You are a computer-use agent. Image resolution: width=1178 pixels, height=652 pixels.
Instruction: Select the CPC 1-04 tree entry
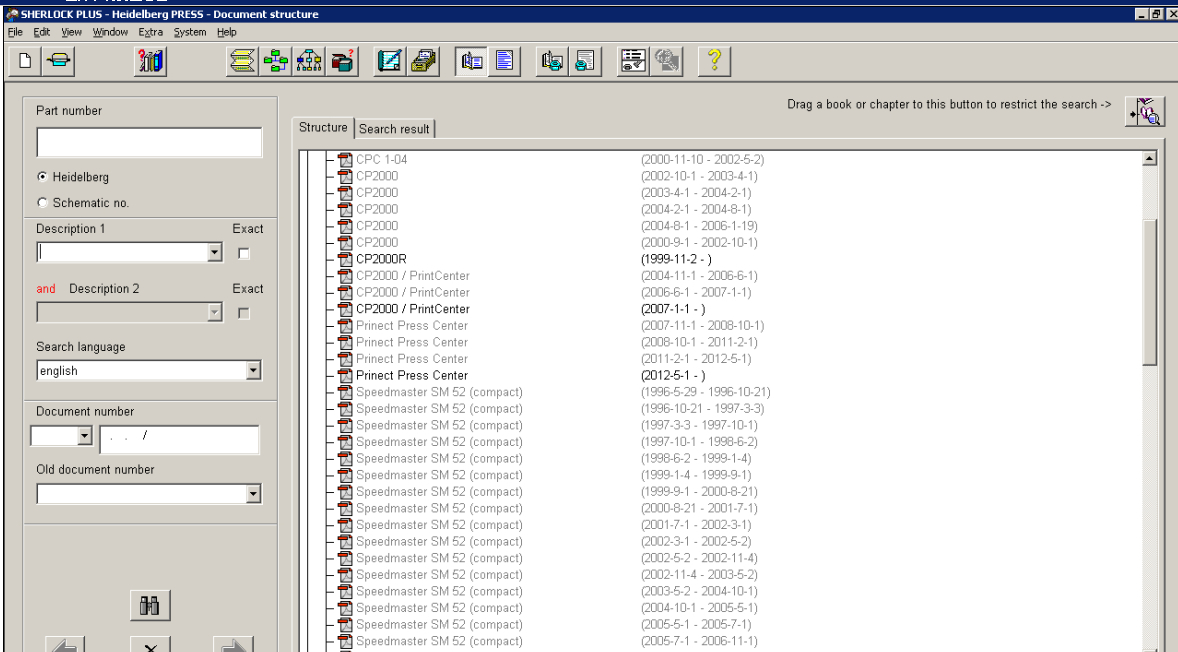[x=382, y=159]
